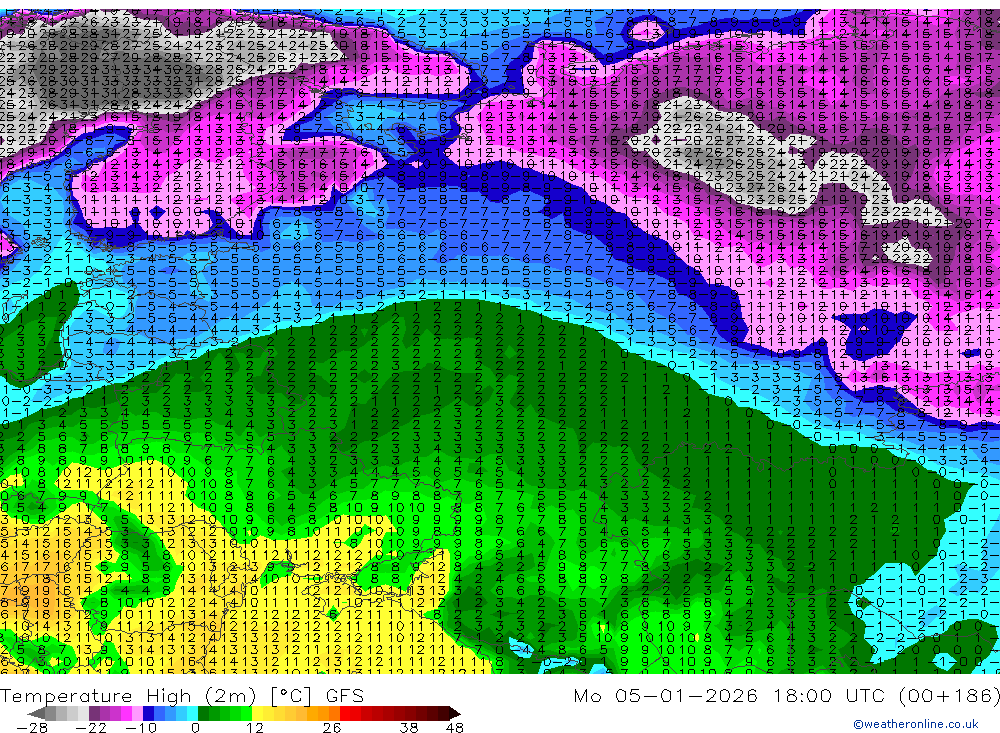Click the '-28' legend label
The height and width of the screenshot is (733, 1000).
[x=32, y=728]
